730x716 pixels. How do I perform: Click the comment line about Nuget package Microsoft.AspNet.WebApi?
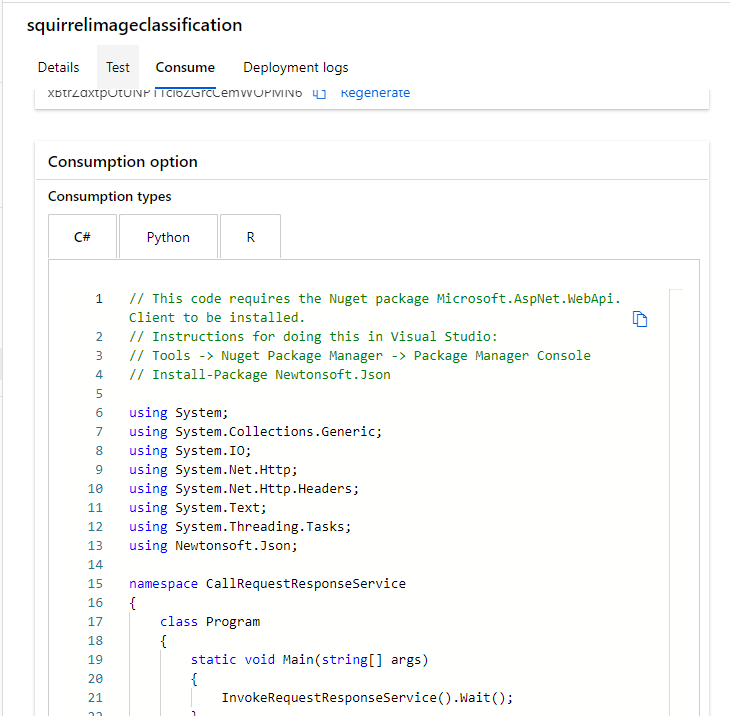click(x=375, y=308)
